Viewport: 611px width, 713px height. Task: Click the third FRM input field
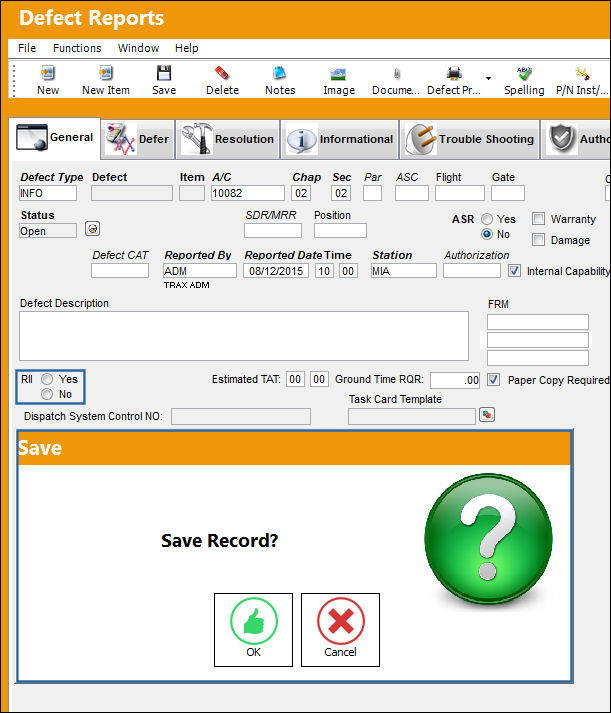click(x=538, y=358)
